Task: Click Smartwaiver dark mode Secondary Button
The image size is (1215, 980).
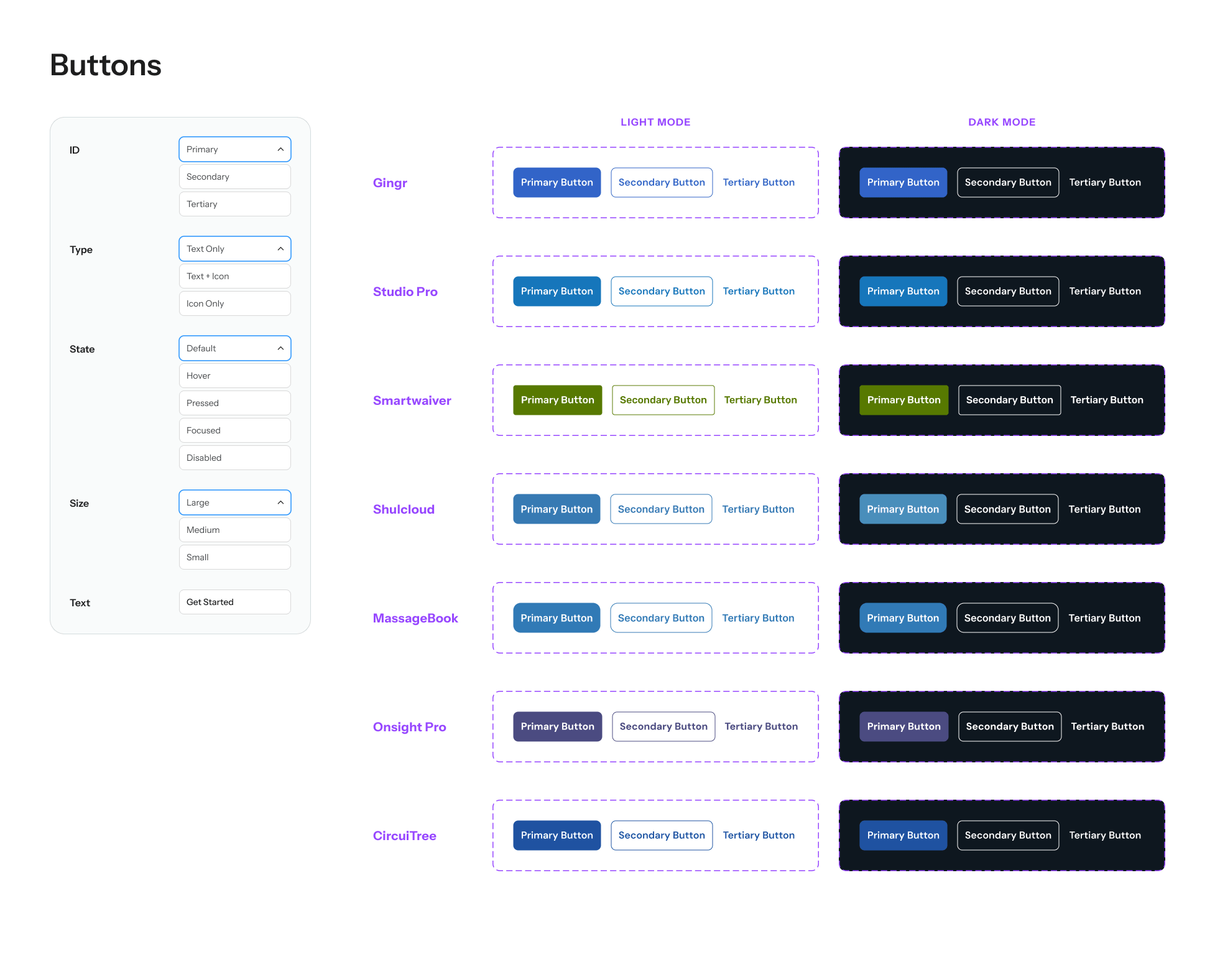Action: (x=1010, y=400)
